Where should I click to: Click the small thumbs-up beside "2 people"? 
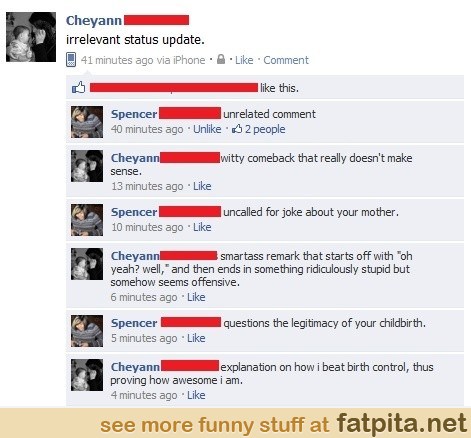(x=237, y=129)
